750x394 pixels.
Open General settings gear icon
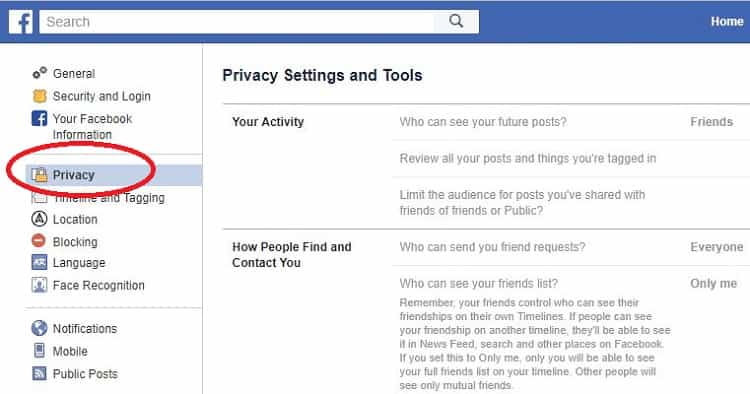39,73
